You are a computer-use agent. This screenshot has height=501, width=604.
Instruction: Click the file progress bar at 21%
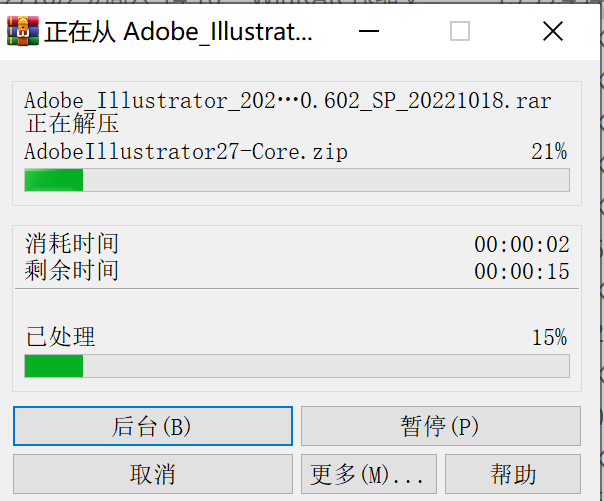coord(297,180)
